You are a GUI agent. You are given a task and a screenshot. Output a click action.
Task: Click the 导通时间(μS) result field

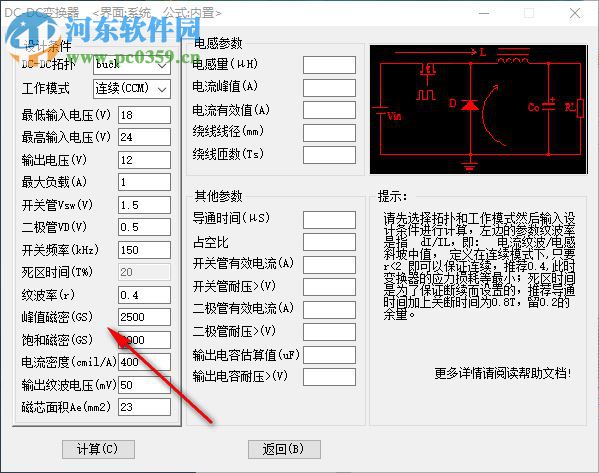pyautogui.click(x=329, y=220)
